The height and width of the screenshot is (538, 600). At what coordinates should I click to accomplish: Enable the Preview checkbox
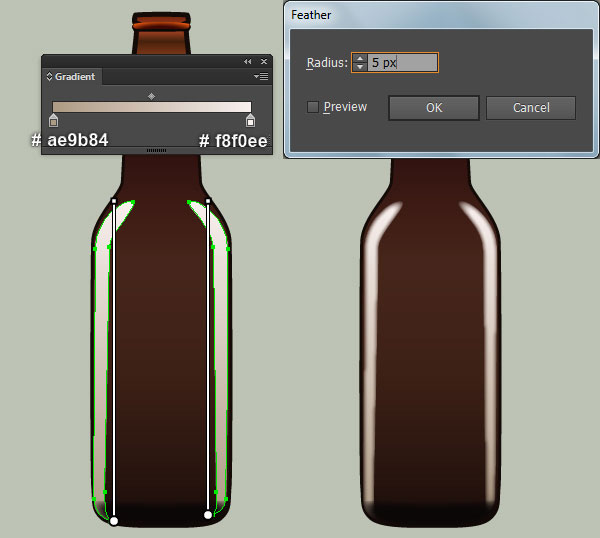point(313,107)
